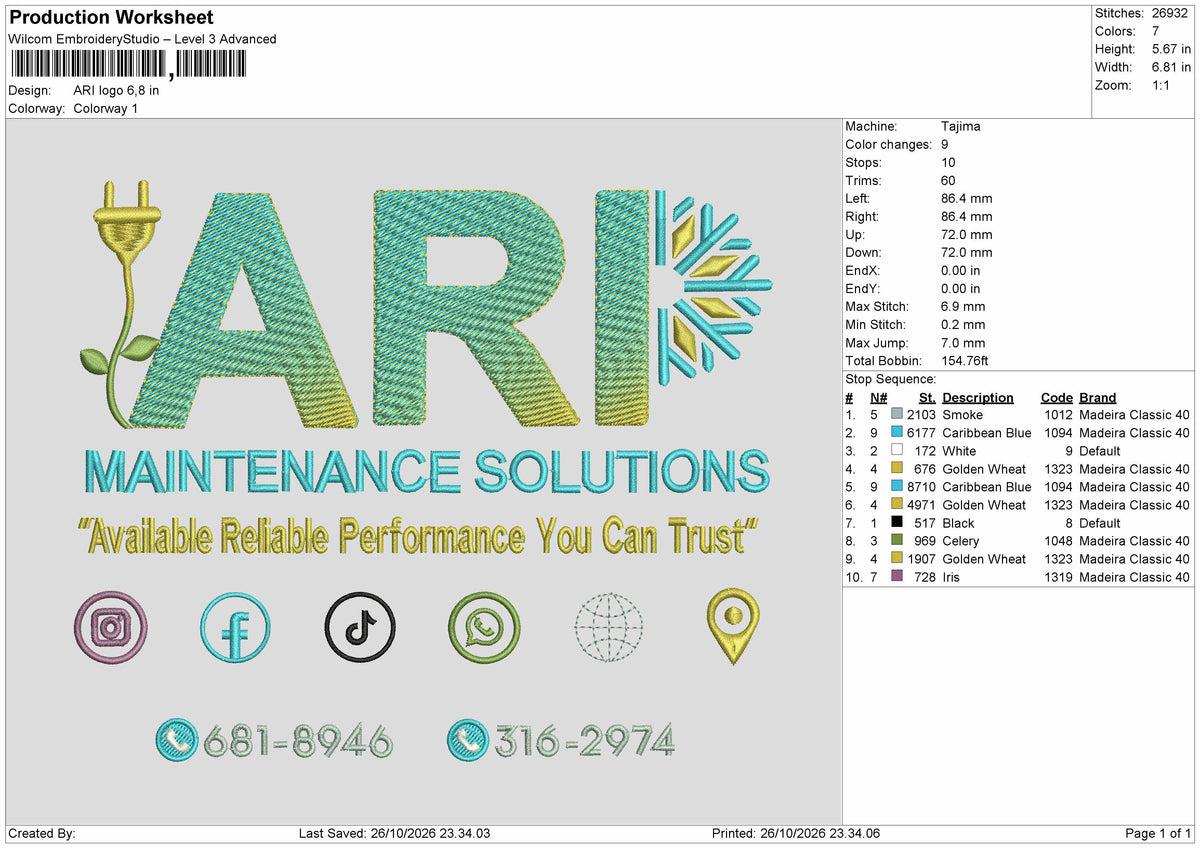Select the Golden Wheat swatch with 1907 stitches
1200x848 pixels.
tap(897, 559)
